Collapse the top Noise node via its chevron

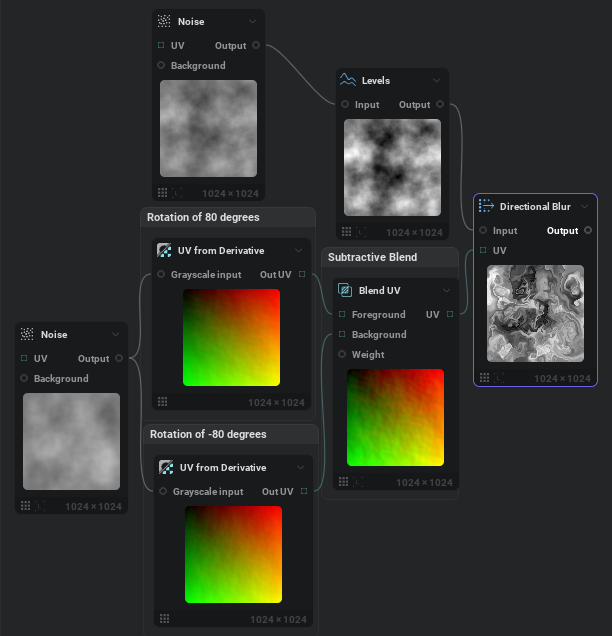pos(253,21)
